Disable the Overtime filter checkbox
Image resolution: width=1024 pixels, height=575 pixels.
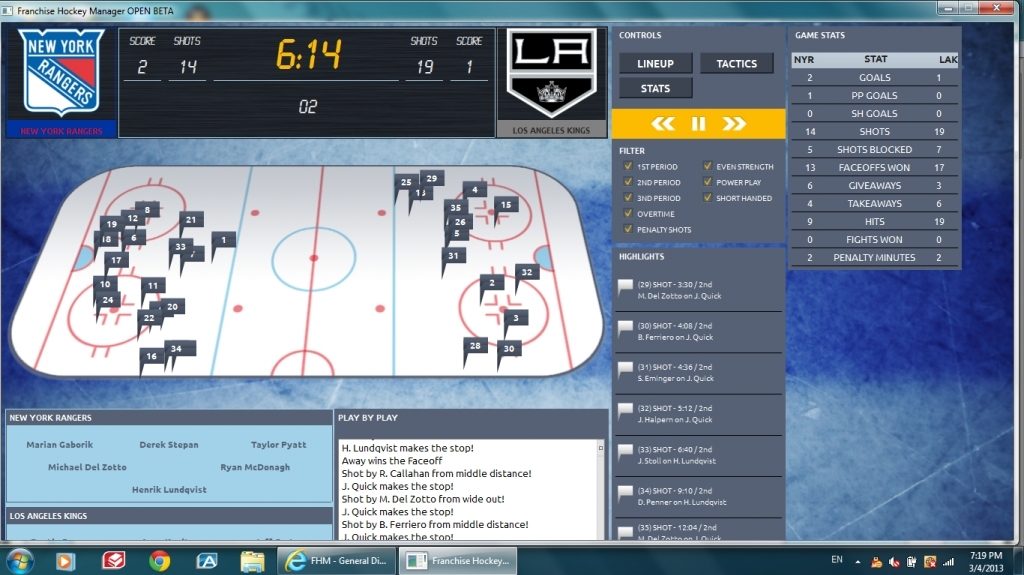click(628, 214)
